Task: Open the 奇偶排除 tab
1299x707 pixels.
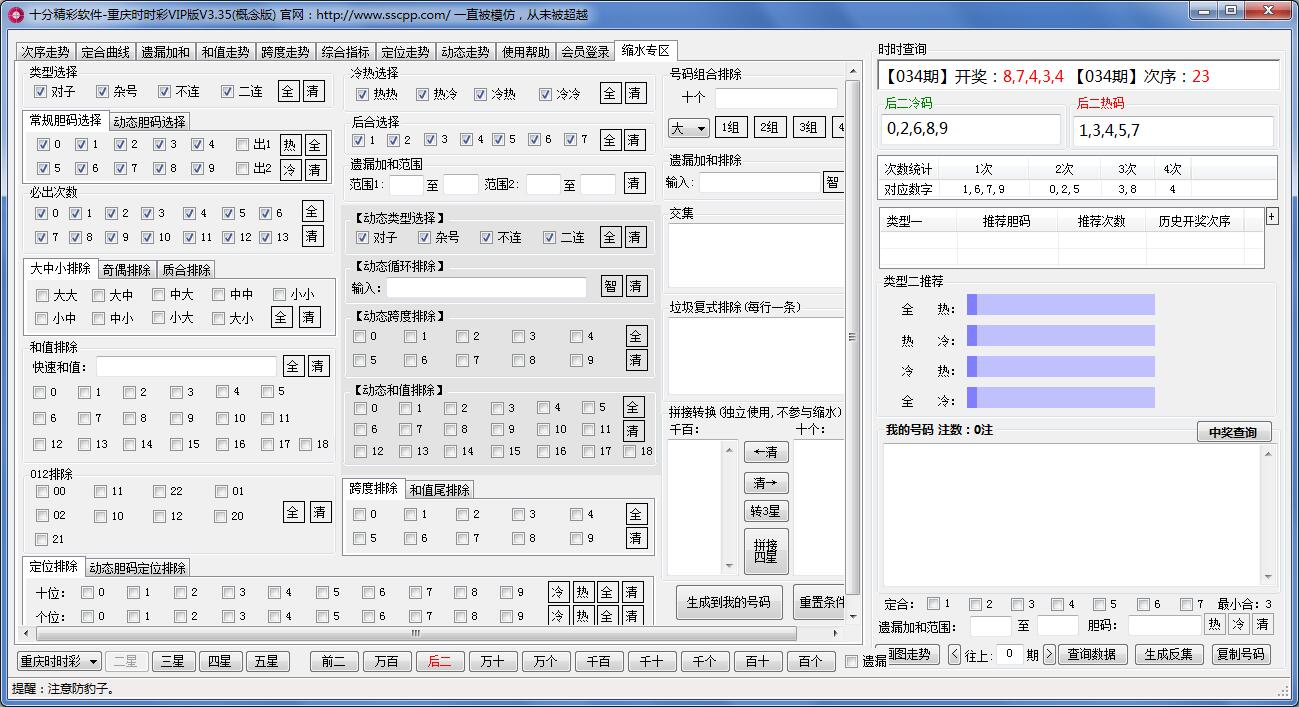Action: tap(127, 270)
